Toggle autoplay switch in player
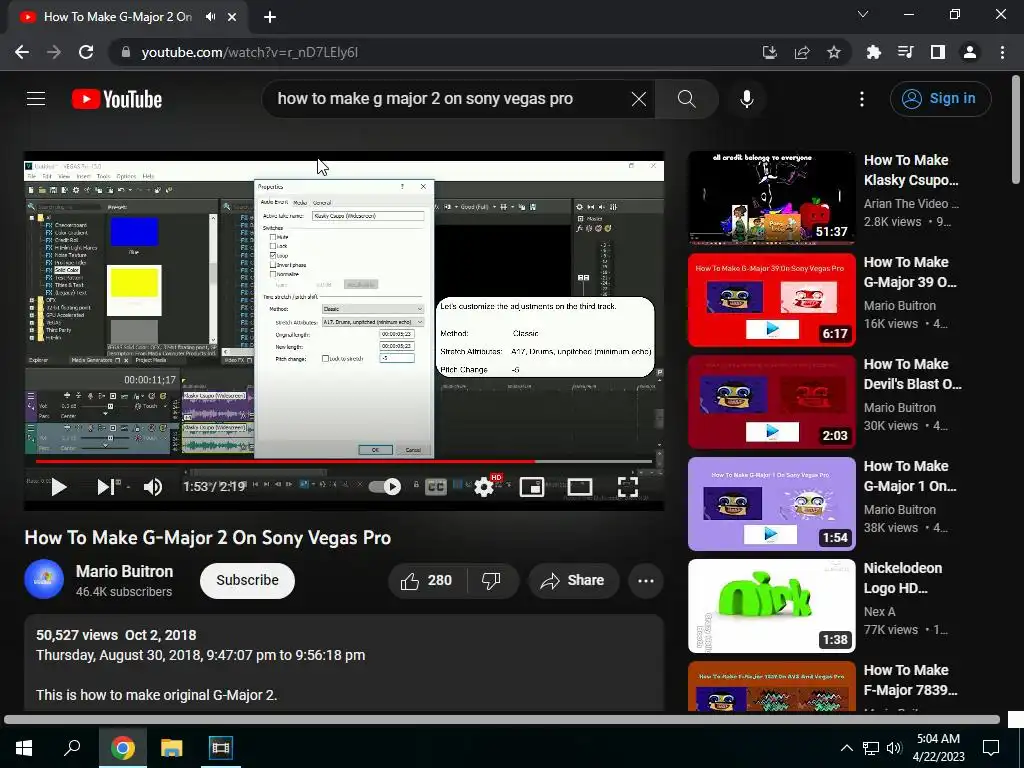The image size is (1024, 768). 385,487
